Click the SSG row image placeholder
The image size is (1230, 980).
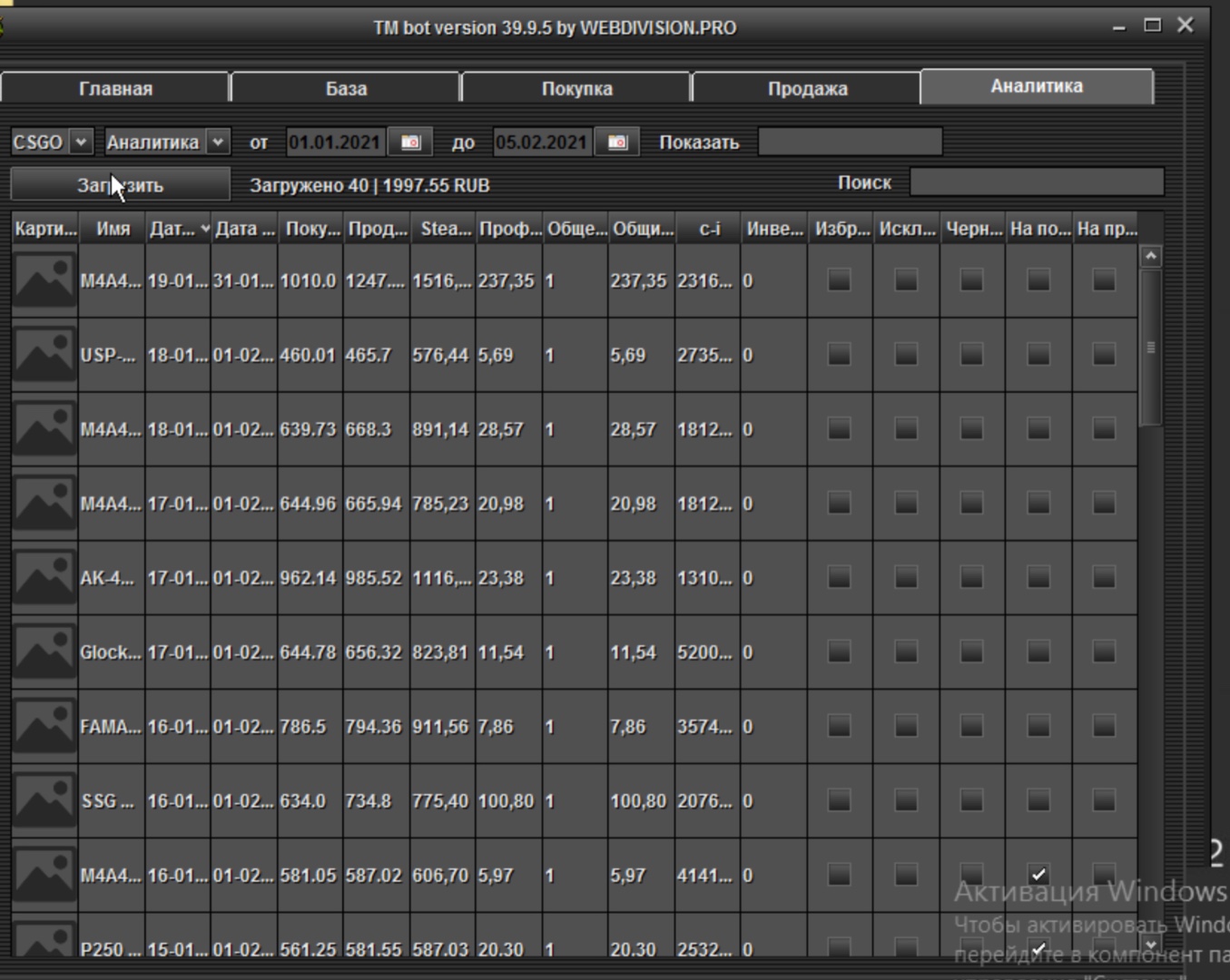click(44, 801)
